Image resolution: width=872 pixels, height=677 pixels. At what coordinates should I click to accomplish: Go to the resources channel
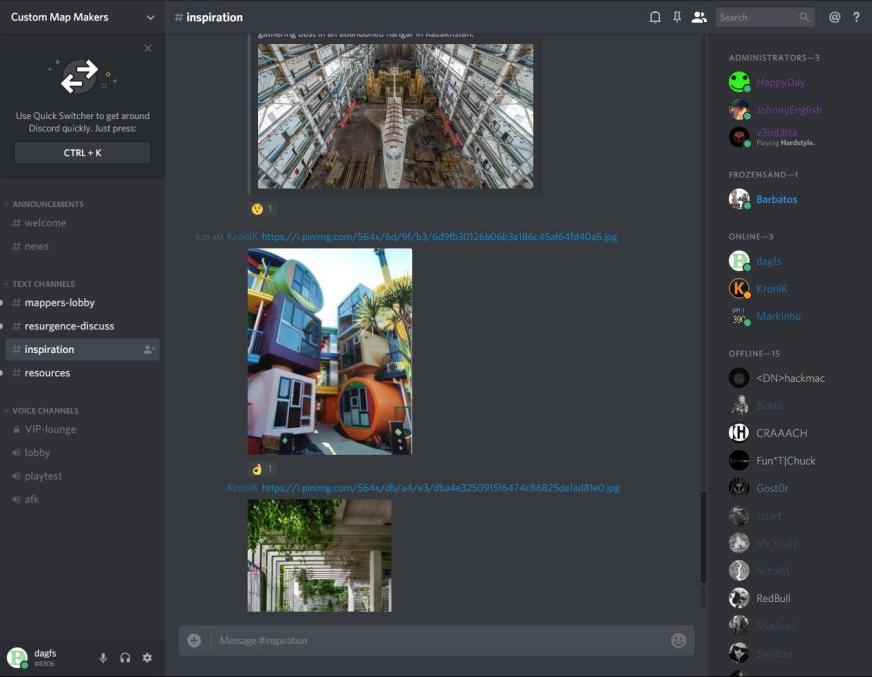[x=47, y=373]
